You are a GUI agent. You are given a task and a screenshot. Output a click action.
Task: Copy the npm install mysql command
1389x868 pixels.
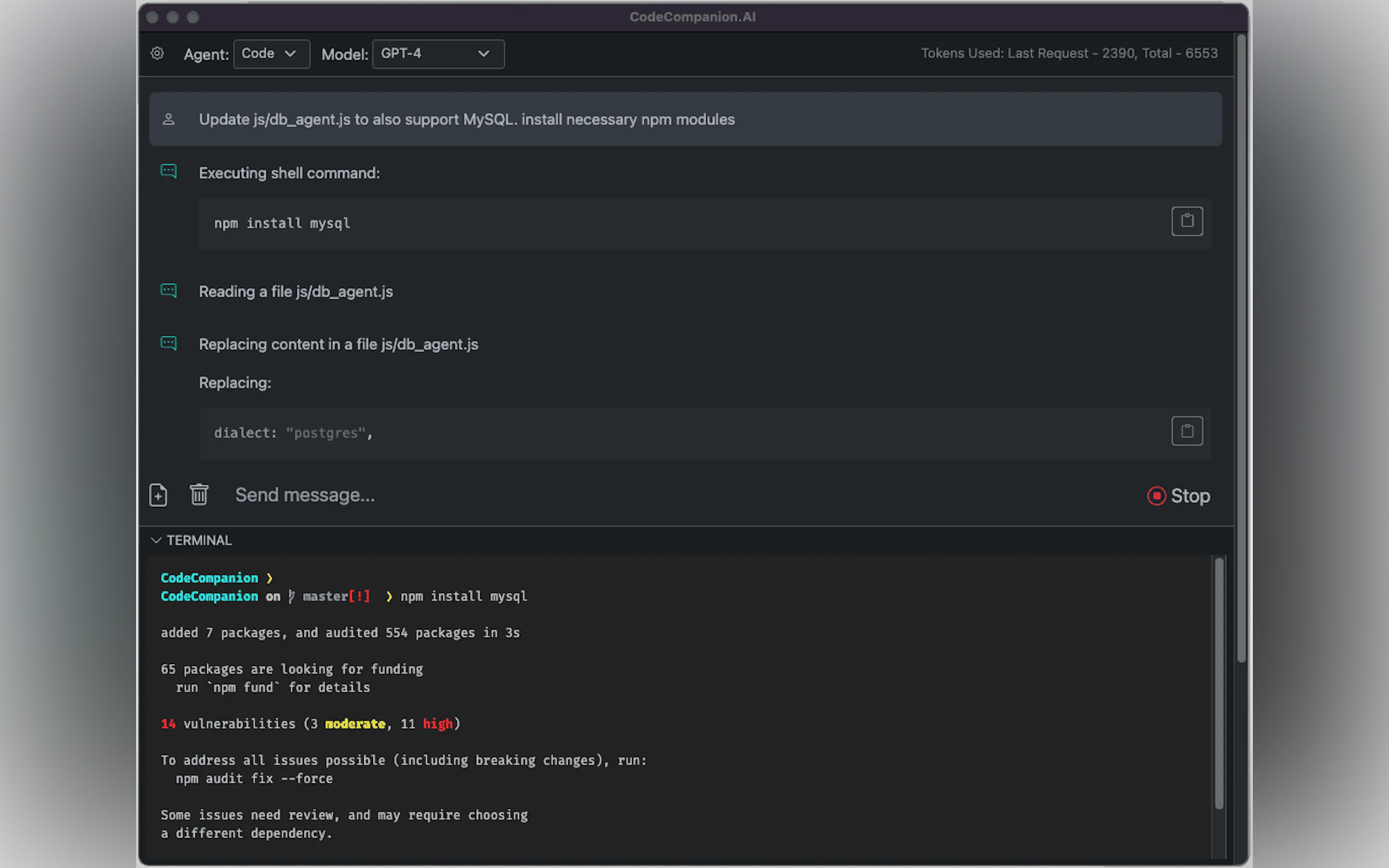[x=1187, y=221]
